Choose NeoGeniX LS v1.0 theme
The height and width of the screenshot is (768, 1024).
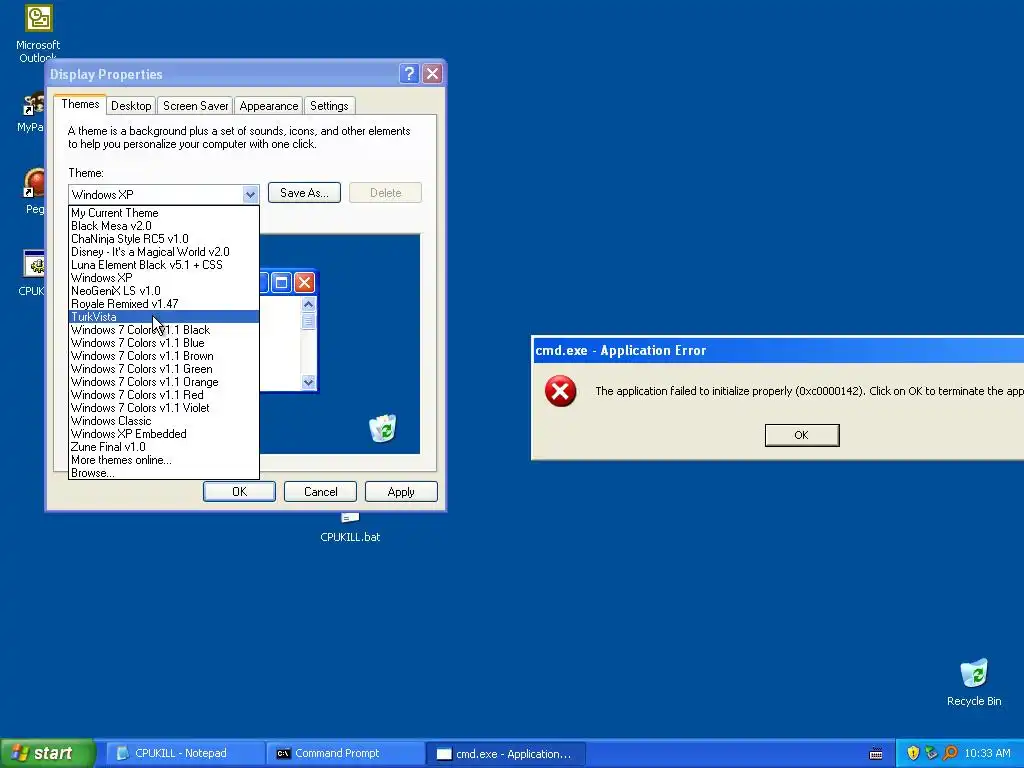click(164, 291)
